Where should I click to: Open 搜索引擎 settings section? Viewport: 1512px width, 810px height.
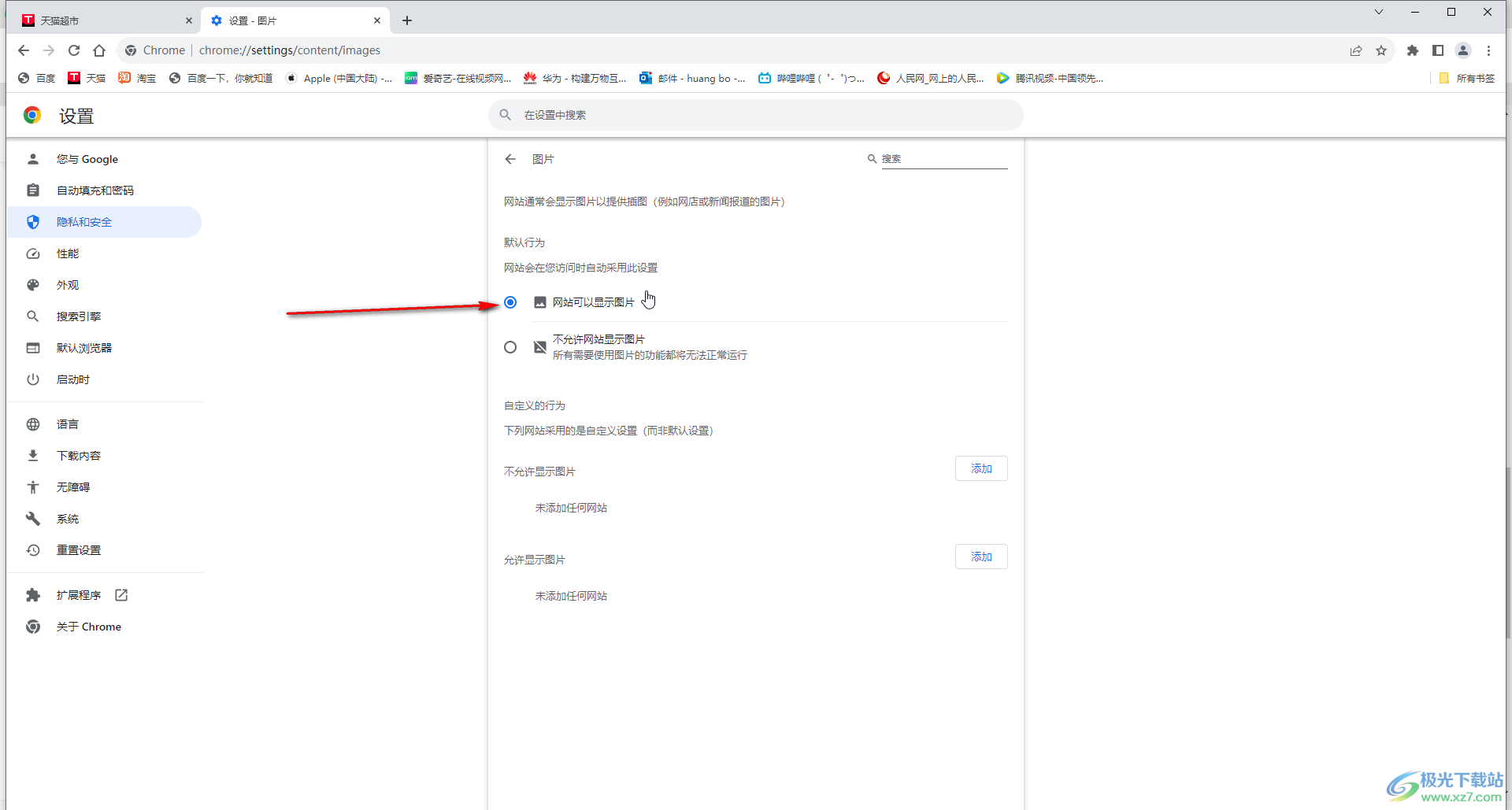tap(104, 316)
